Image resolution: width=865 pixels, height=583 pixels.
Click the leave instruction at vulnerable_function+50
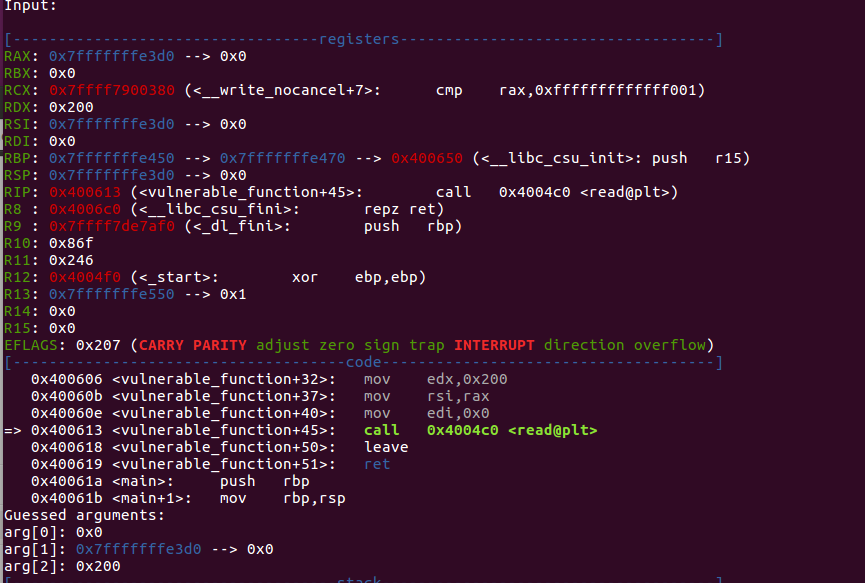[x=386, y=447]
